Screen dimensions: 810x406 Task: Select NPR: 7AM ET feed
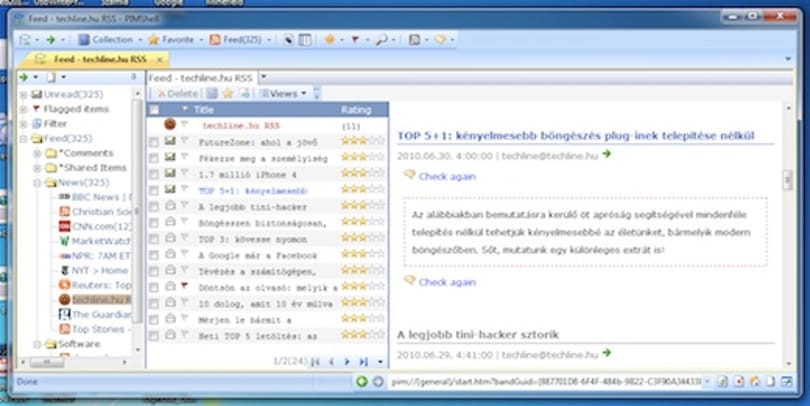point(96,256)
